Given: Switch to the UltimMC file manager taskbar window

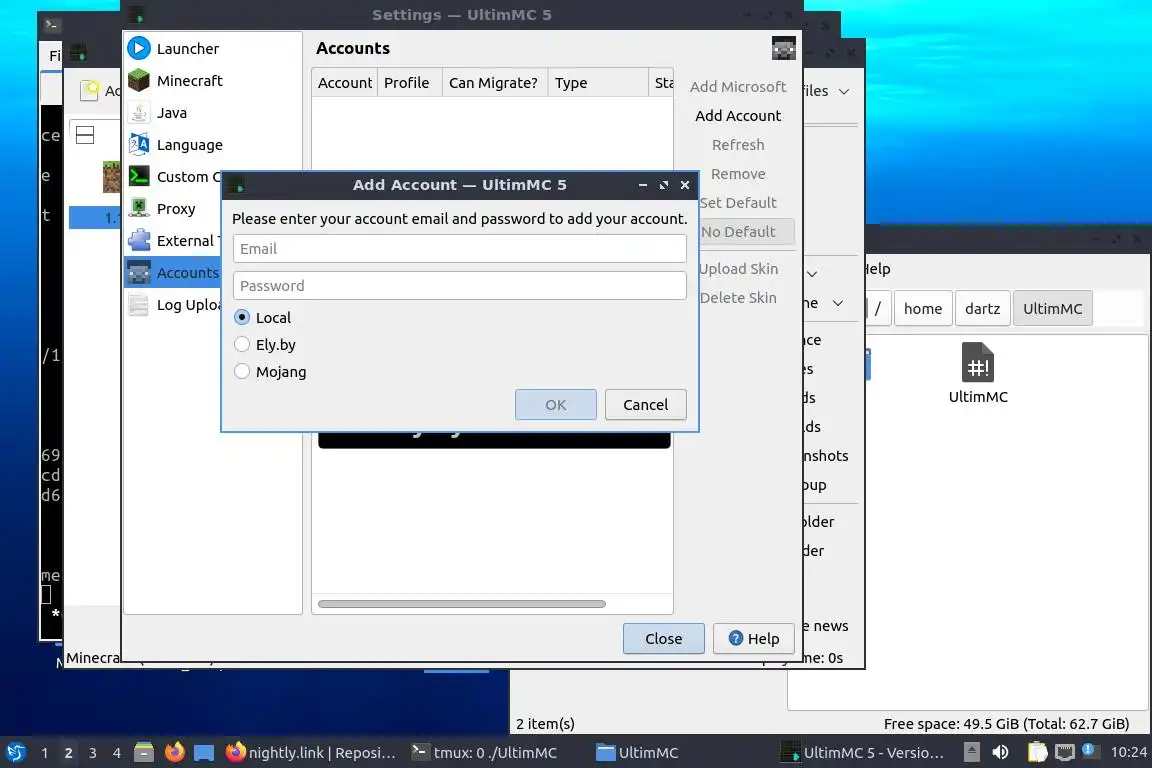Looking at the screenshot, I should point(678,753).
